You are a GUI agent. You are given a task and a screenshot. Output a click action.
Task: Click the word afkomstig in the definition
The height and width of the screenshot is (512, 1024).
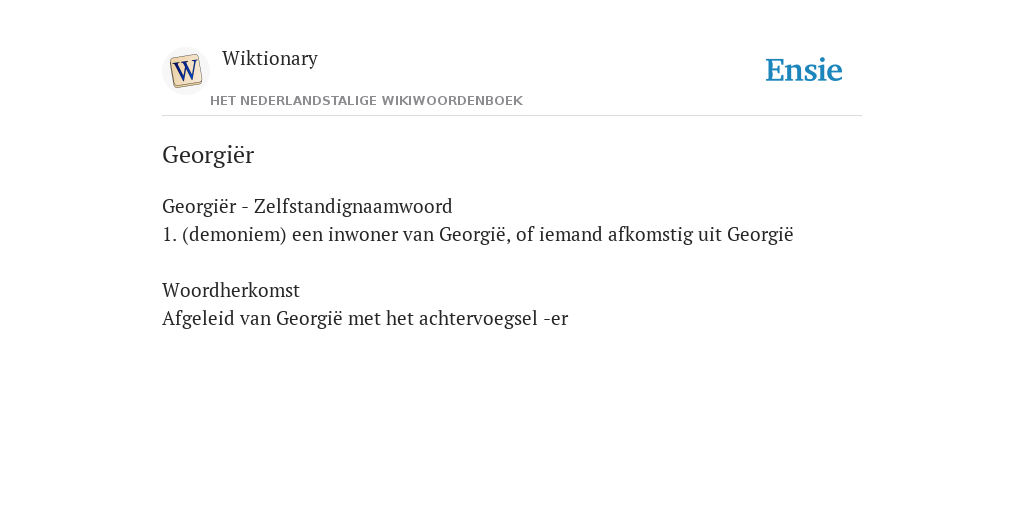(650, 234)
